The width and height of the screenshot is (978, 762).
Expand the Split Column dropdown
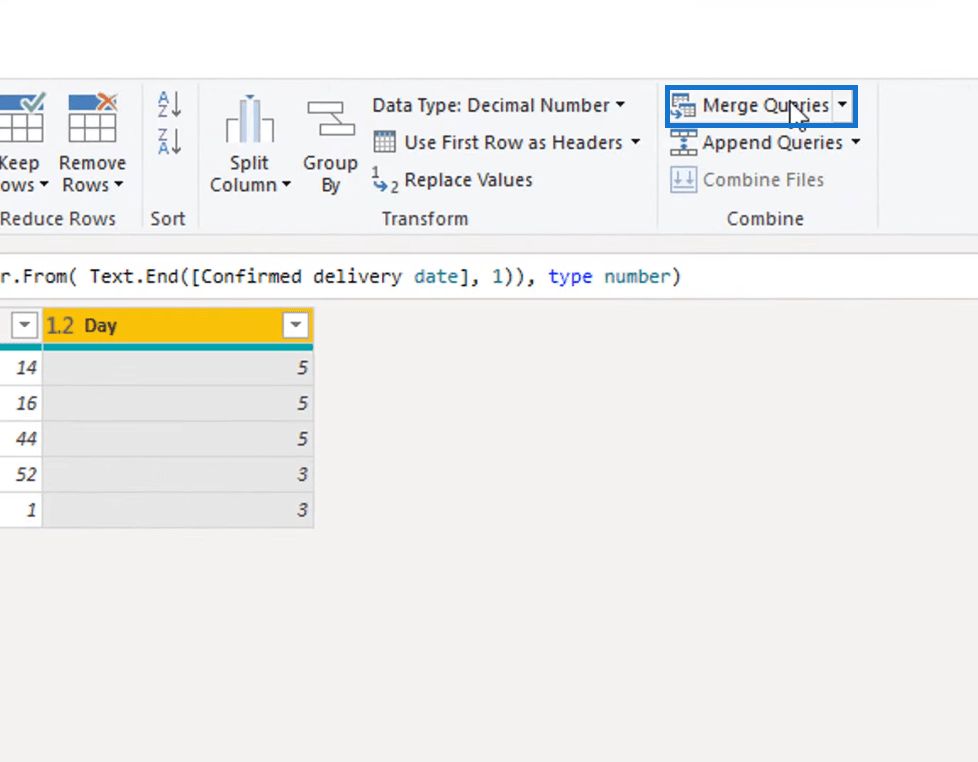point(286,185)
